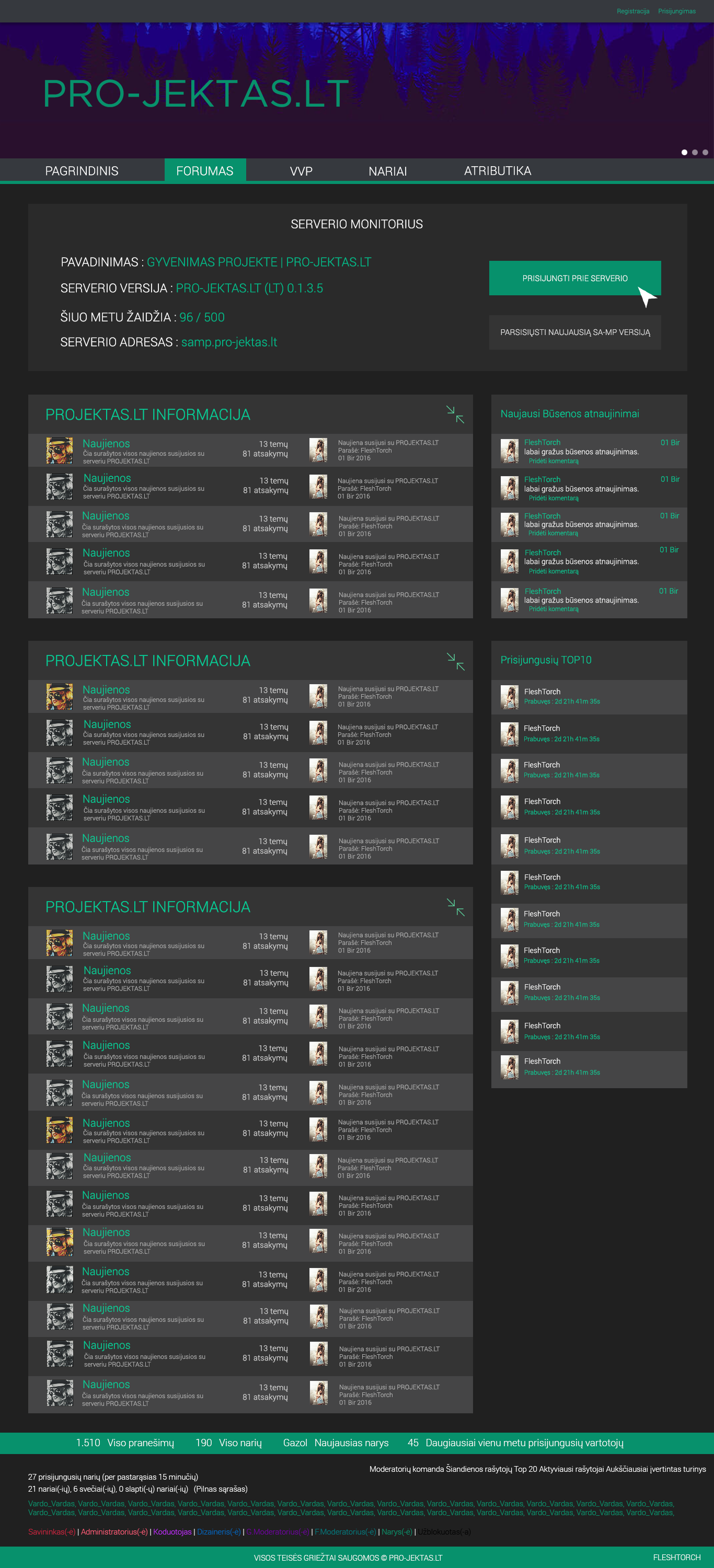The image size is (714, 1568).
Task: Go to the NARIAI menu item
Action: point(388,171)
